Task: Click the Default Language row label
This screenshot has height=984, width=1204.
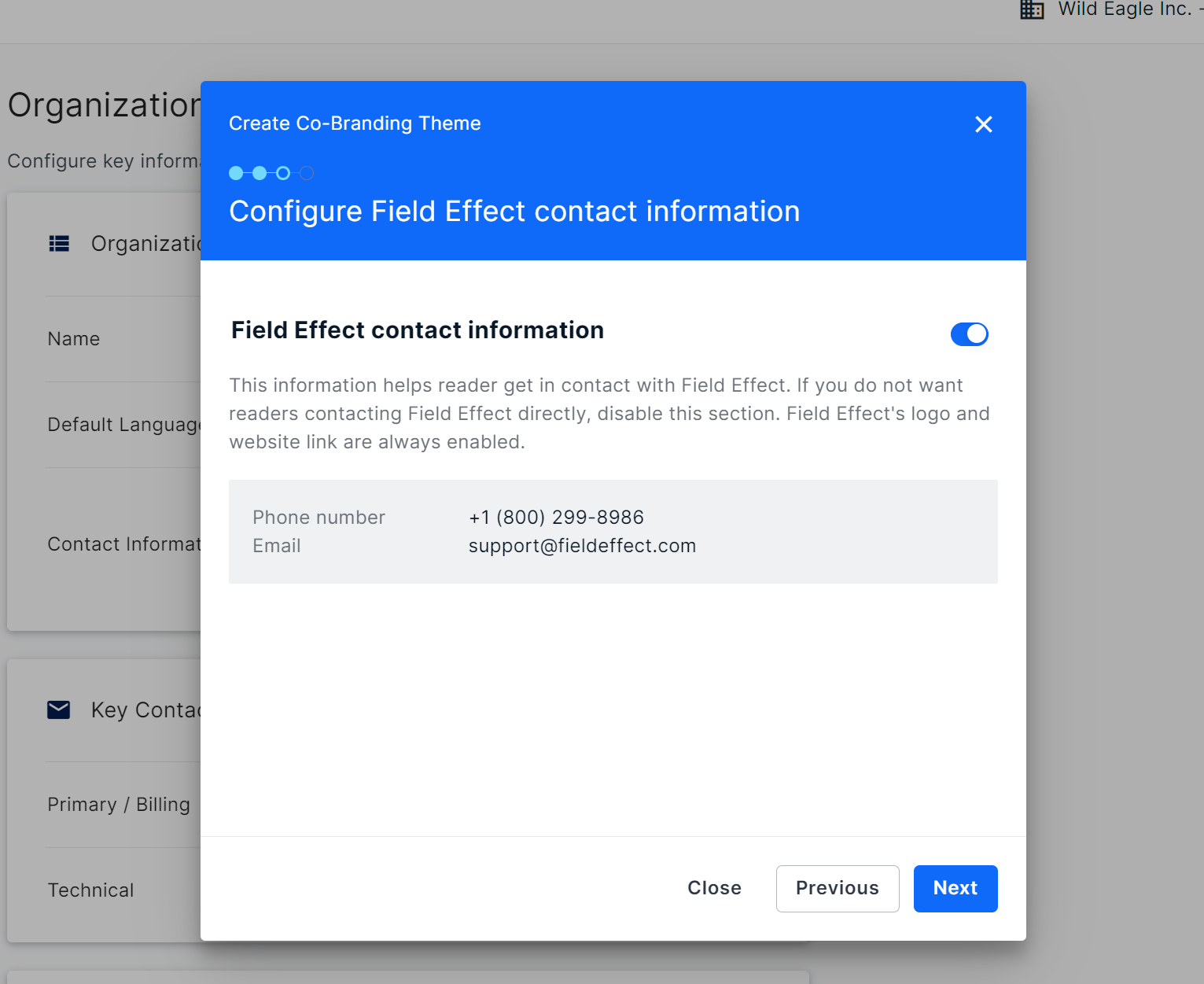Action: coord(124,425)
